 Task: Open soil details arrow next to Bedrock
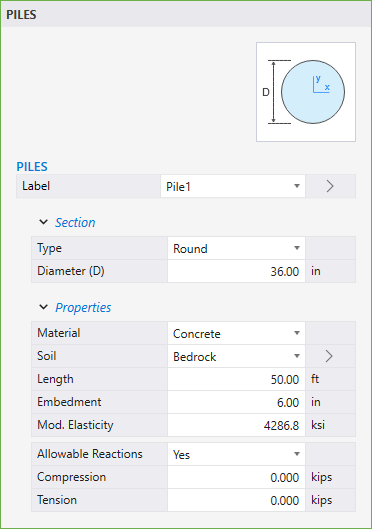330,356
